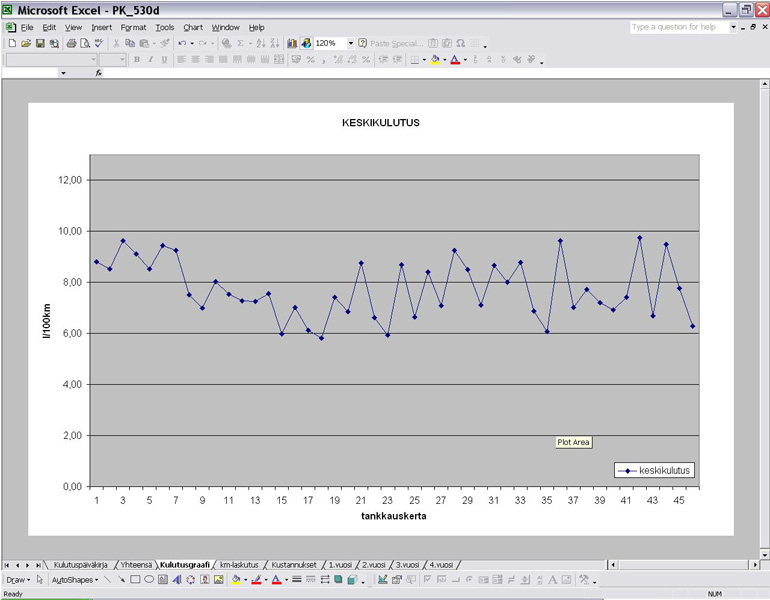Select the Rectangle drawing tool
The image size is (770, 600).
coord(135,579)
